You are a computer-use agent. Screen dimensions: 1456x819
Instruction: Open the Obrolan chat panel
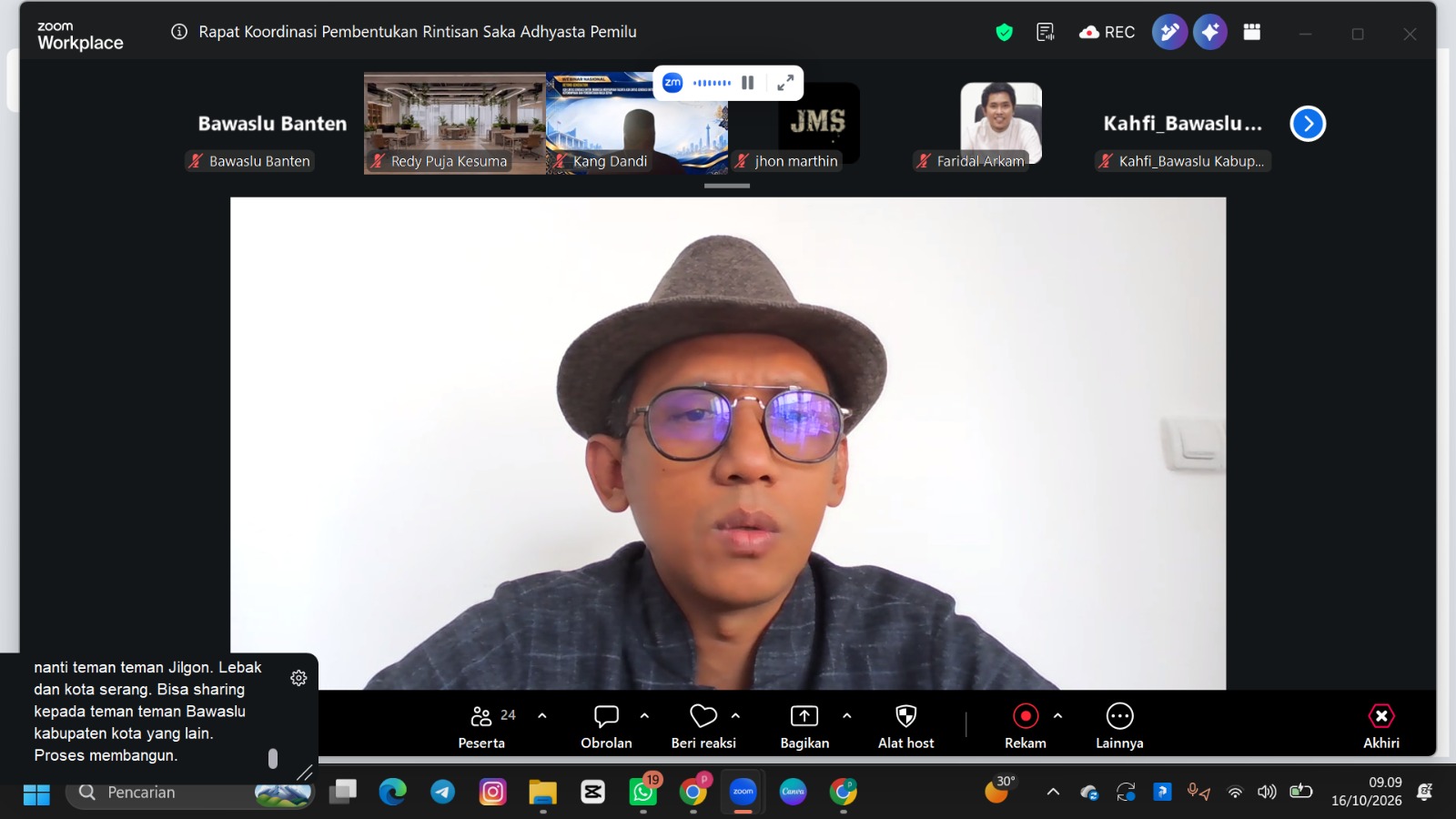point(606,727)
